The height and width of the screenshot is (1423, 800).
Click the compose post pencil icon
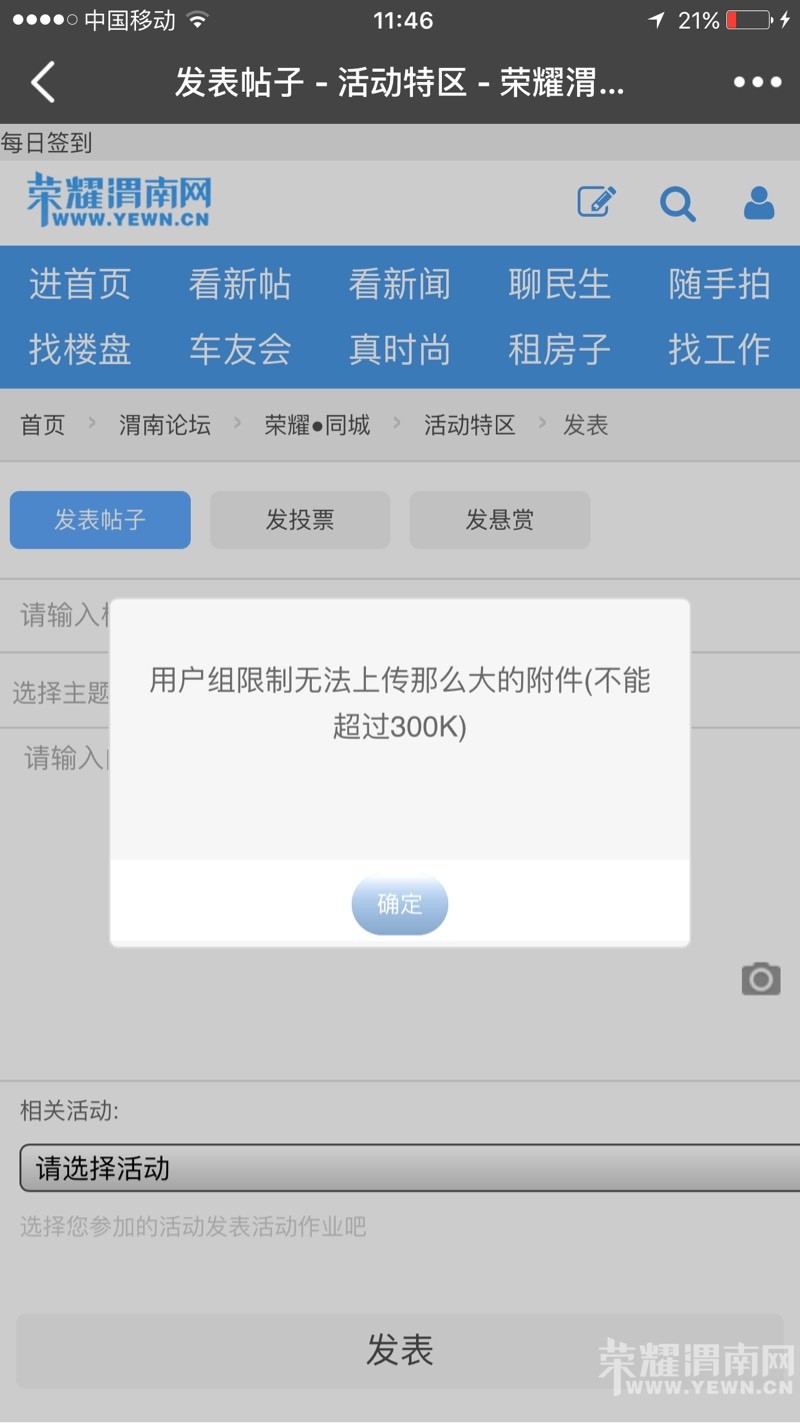[x=597, y=202]
